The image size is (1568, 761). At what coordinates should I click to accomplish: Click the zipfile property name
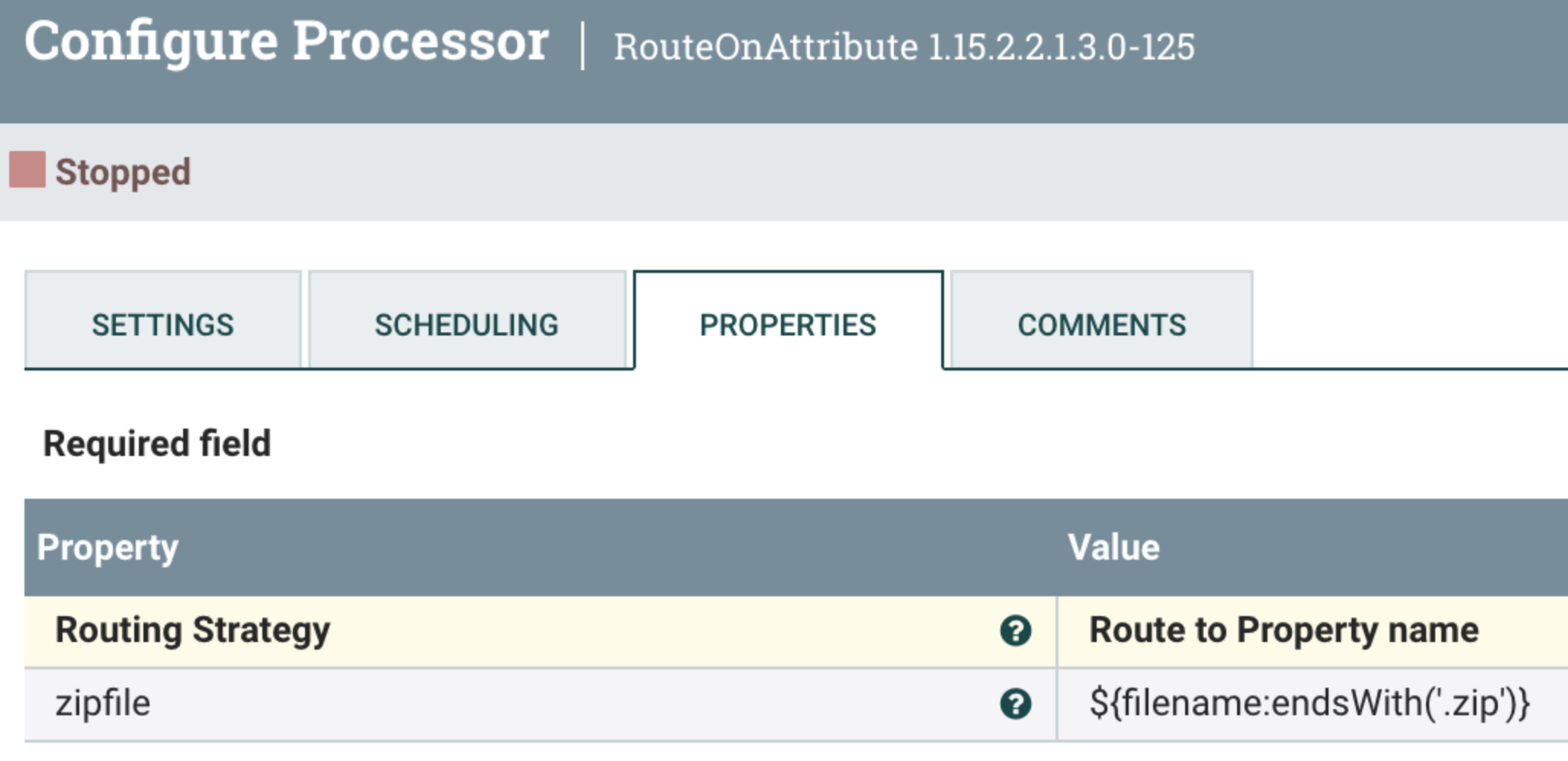pos(104,702)
